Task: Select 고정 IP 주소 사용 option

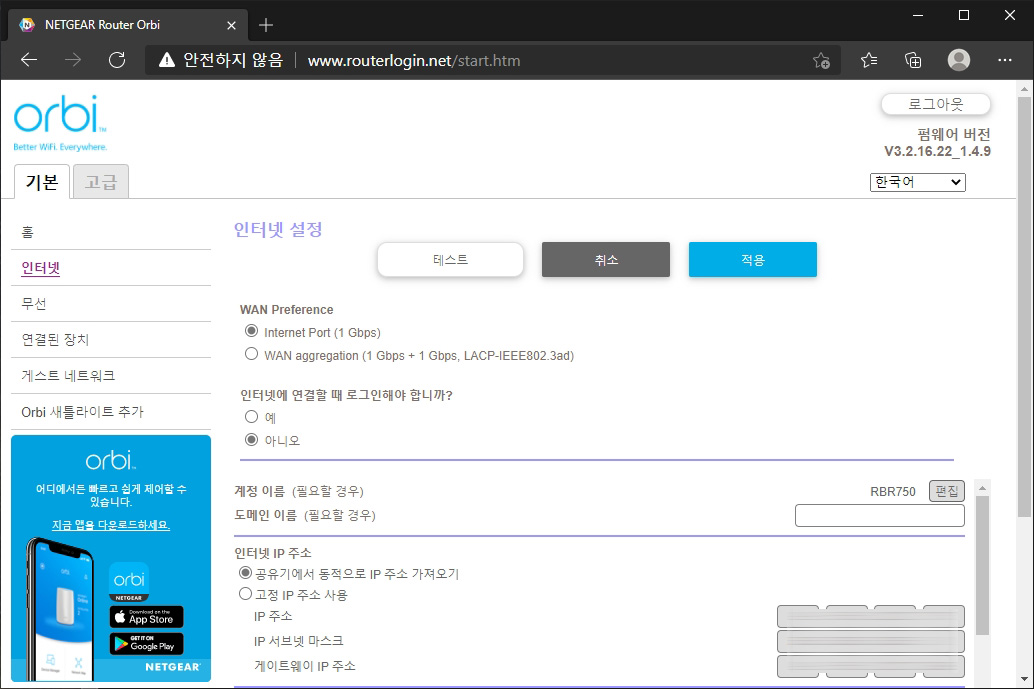Action: click(x=245, y=593)
